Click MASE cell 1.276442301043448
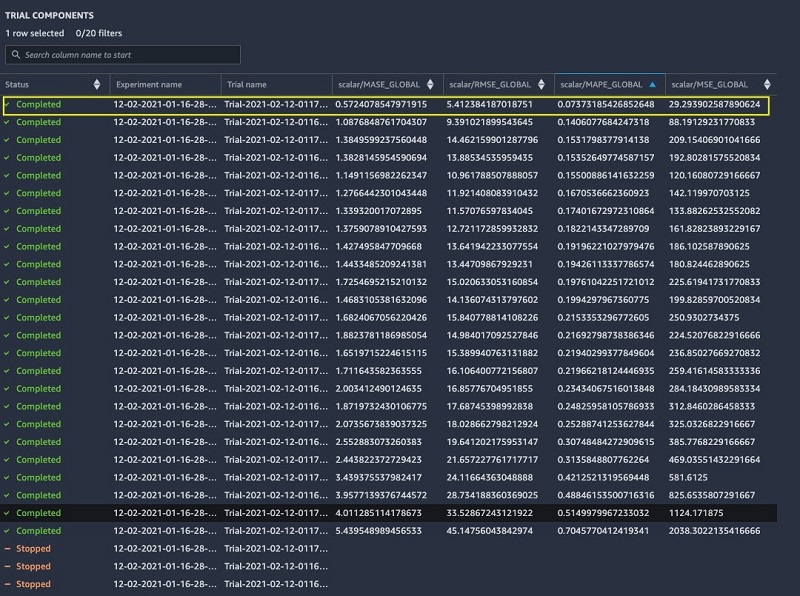The width and height of the screenshot is (800, 596). click(x=381, y=193)
